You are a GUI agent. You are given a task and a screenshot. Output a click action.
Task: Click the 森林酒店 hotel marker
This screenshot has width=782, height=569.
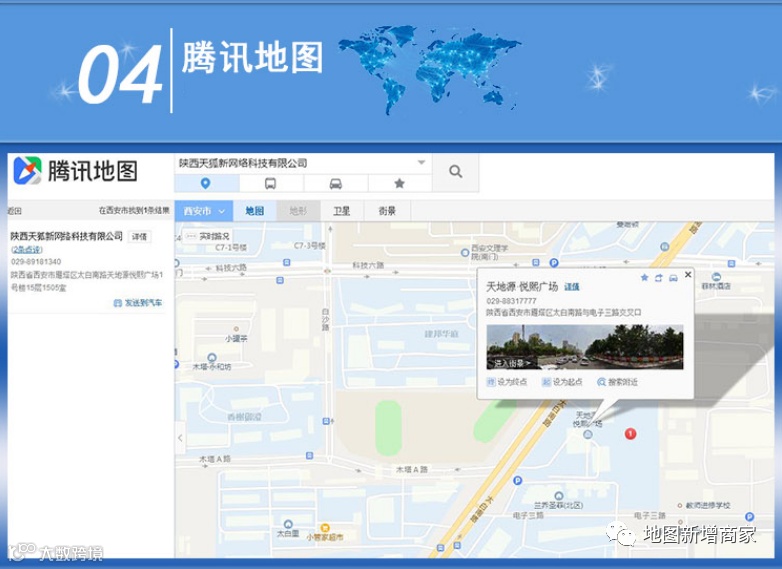[x=716, y=277]
